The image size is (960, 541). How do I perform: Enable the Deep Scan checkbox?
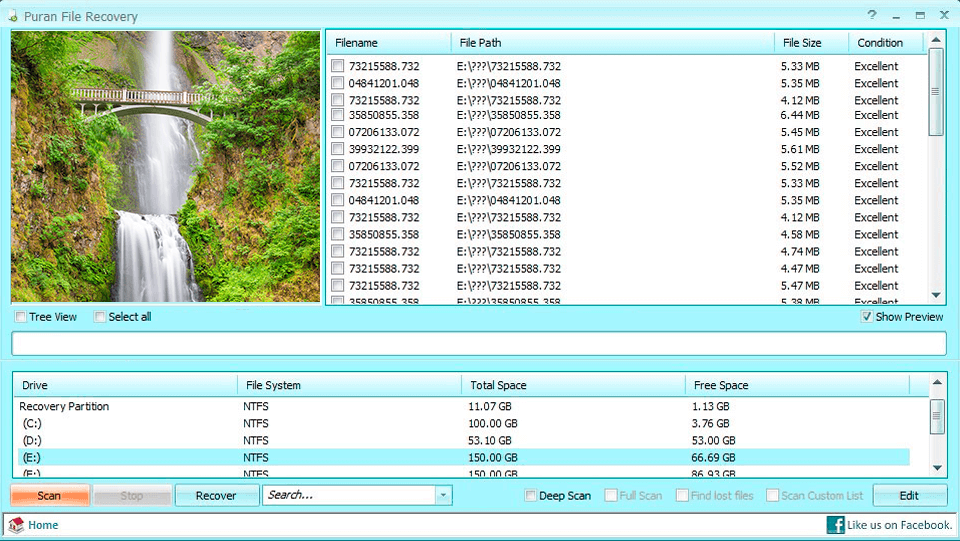(x=531, y=496)
